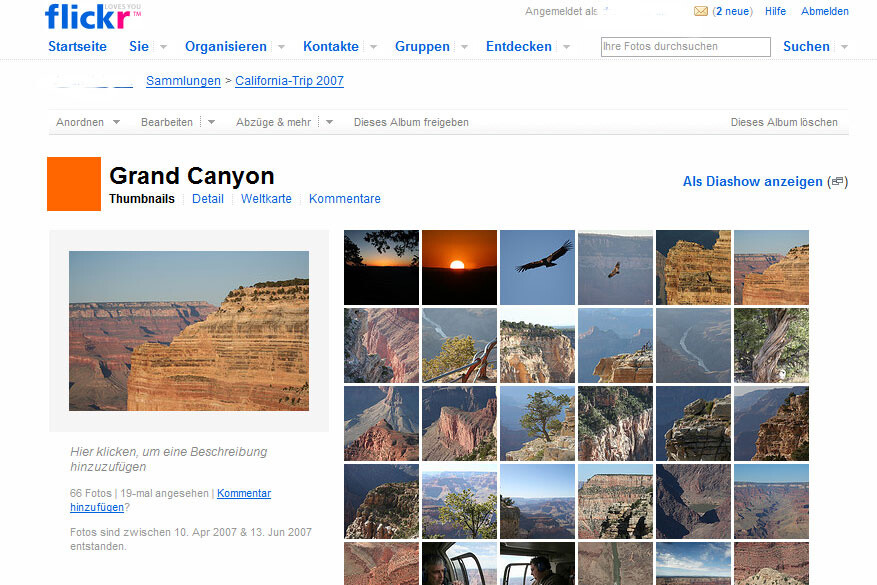Click the large canyon cover photo
Screen dimensions: 877x585
coord(189,331)
